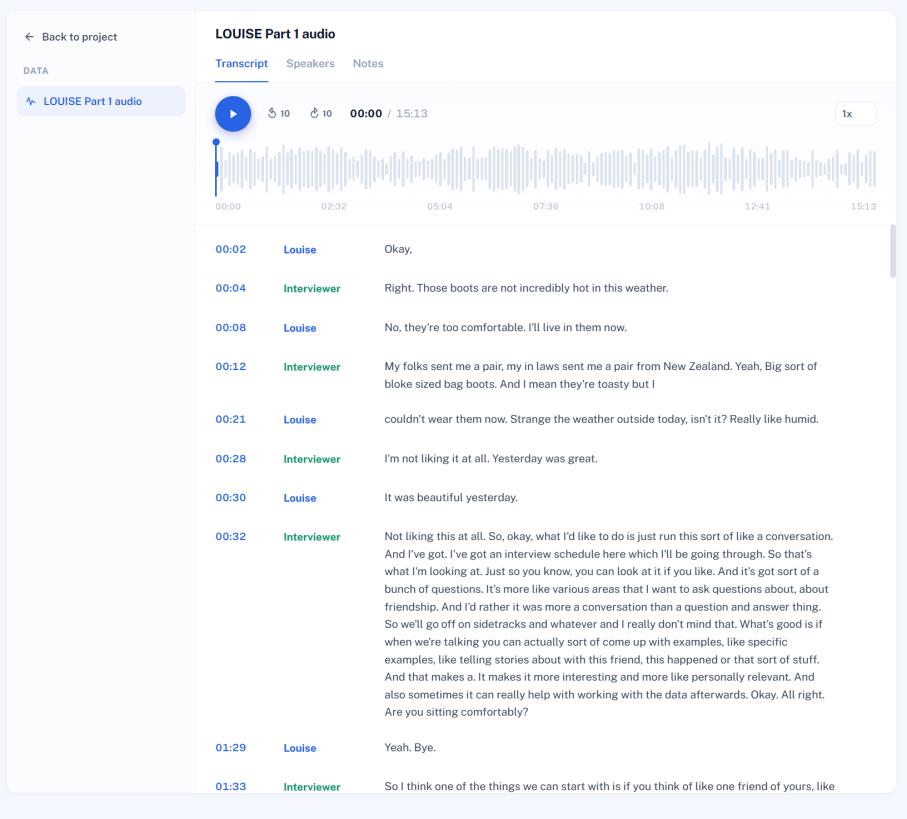Click Louise speaker label at 01:29
Viewport: 907px width, 819px height.
pos(300,748)
